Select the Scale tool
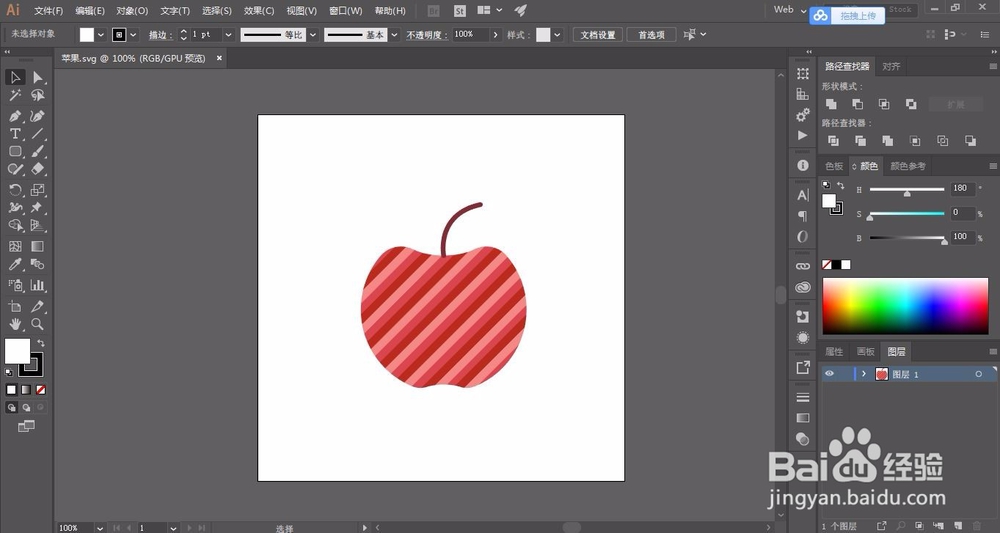The image size is (1000, 533). coord(38,190)
